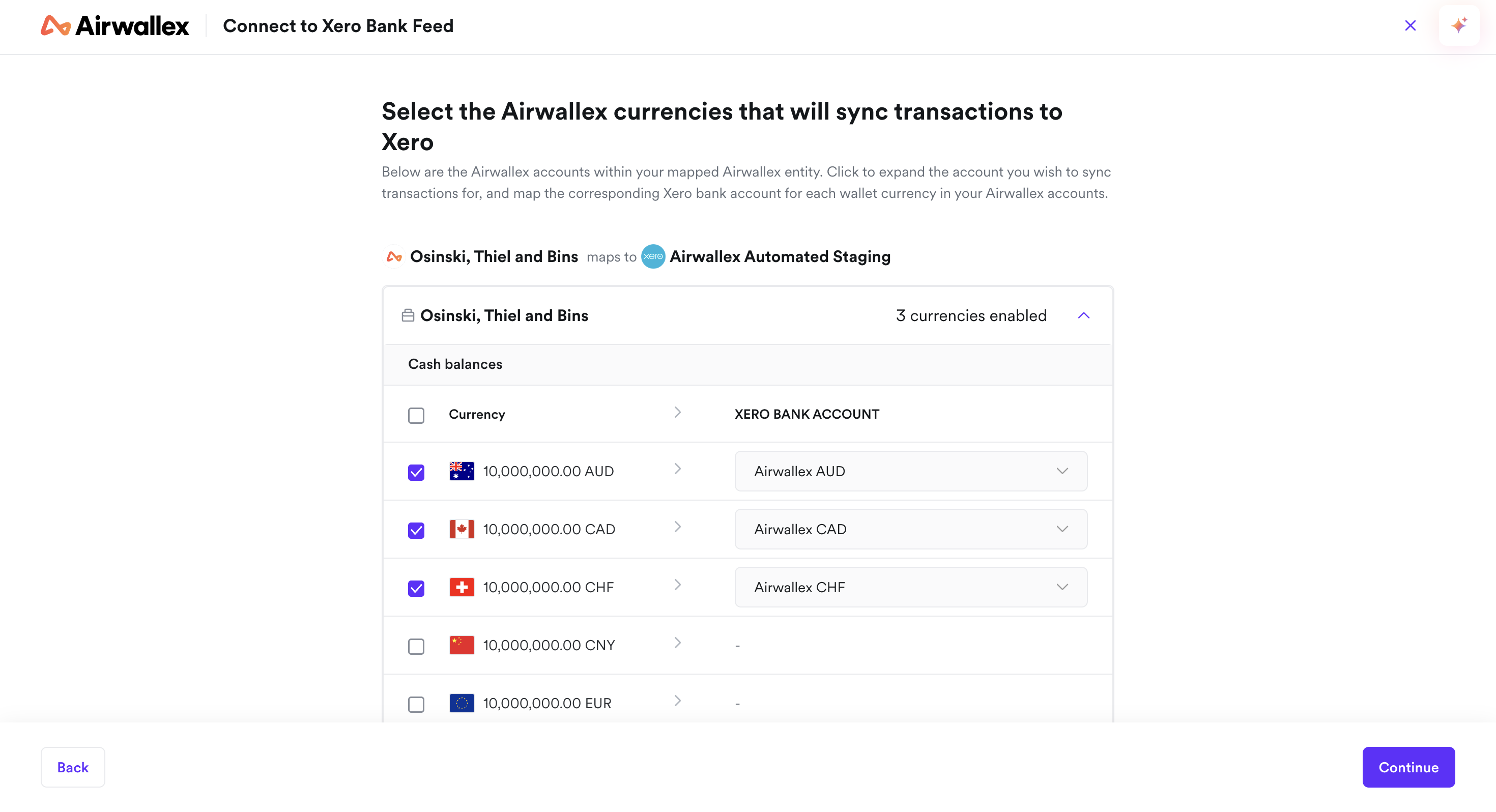Image resolution: width=1496 pixels, height=812 pixels.
Task: Click the Airwallex logo in header
Action: (114, 25)
